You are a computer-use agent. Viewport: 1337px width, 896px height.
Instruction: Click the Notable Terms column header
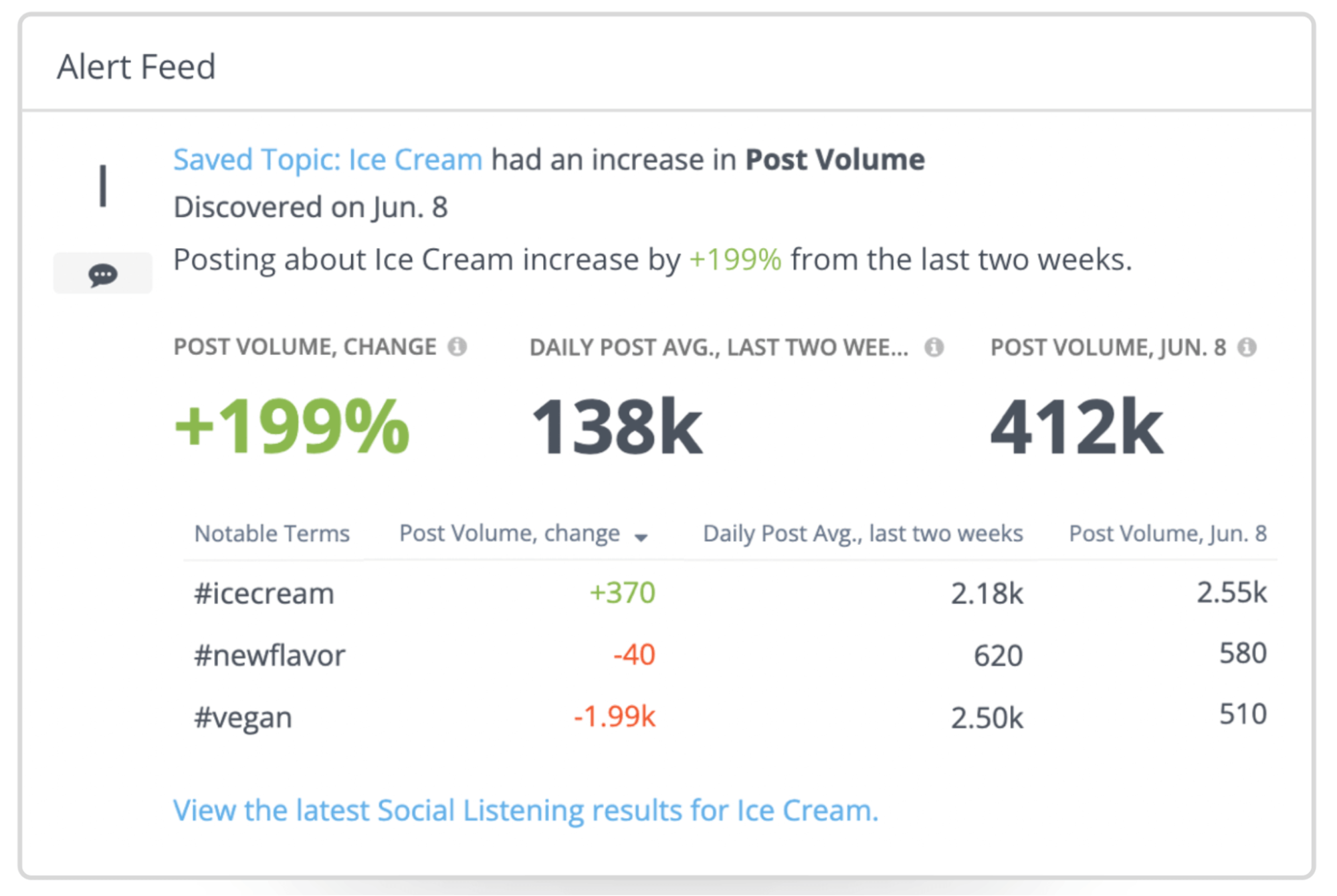point(272,533)
